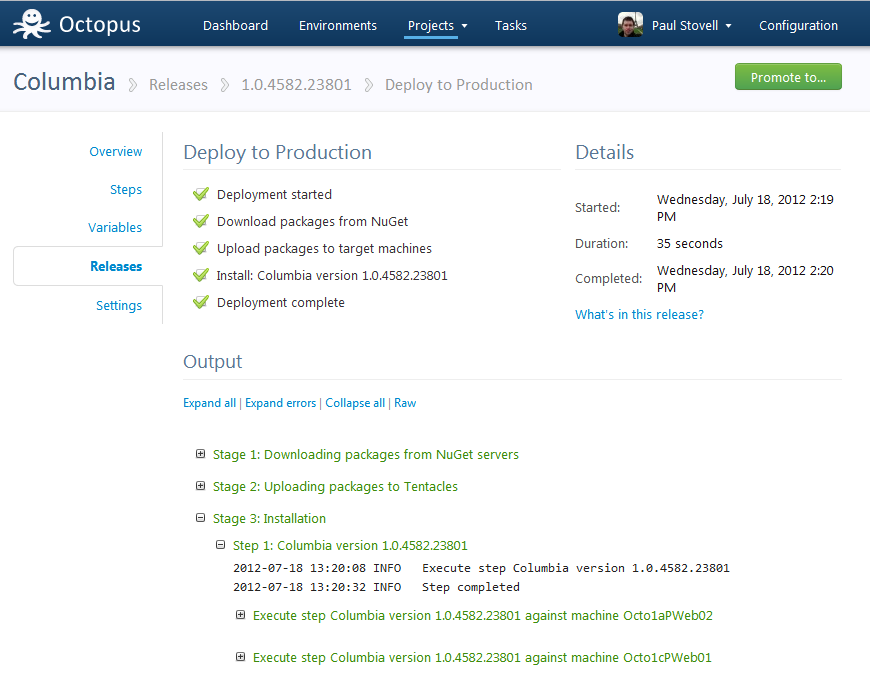The image size is (870, 687).
Task: Switch to the Environments section
Action: tap(338, 25)
